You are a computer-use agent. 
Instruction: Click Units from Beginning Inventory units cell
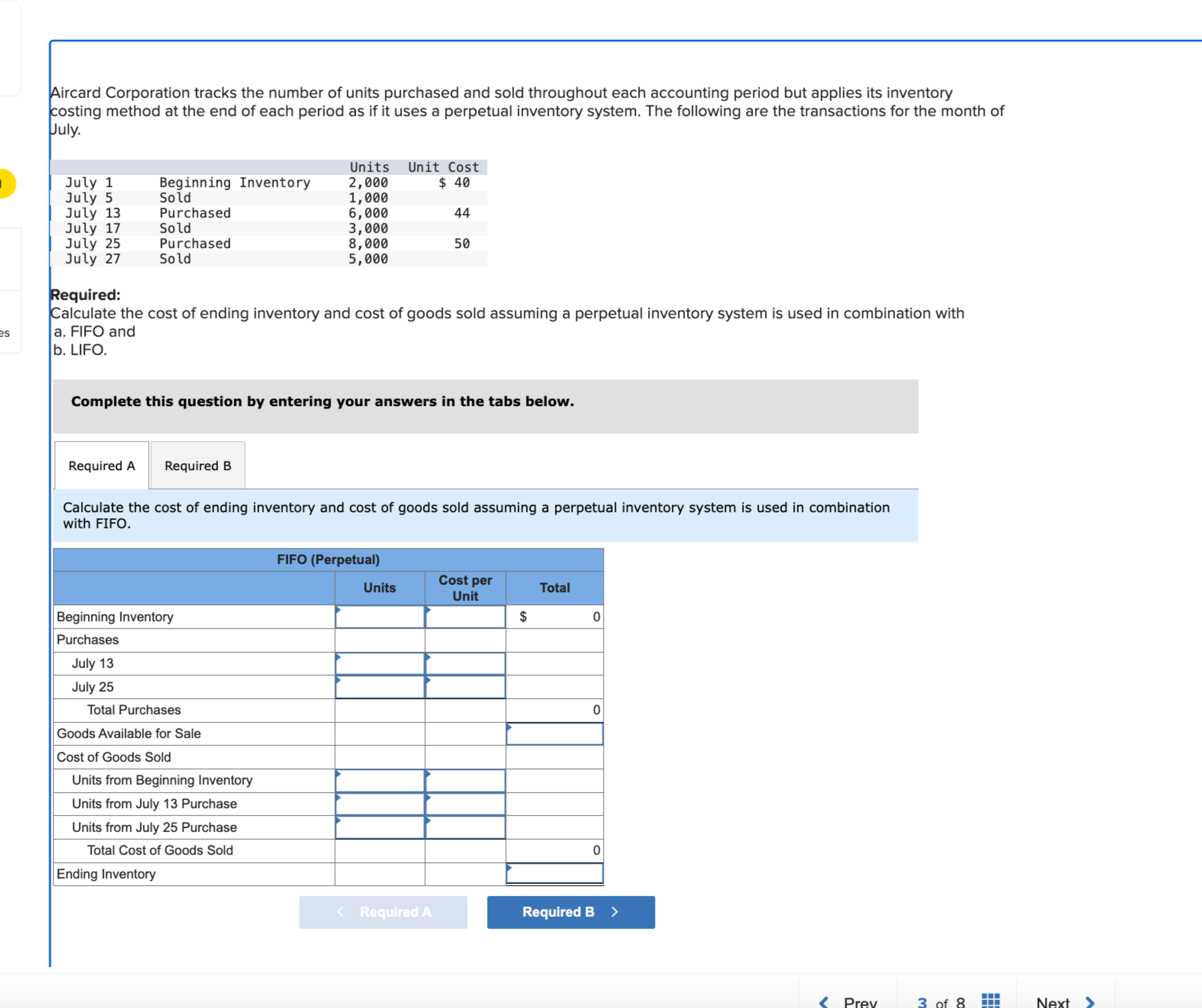[x=379, y=781]
